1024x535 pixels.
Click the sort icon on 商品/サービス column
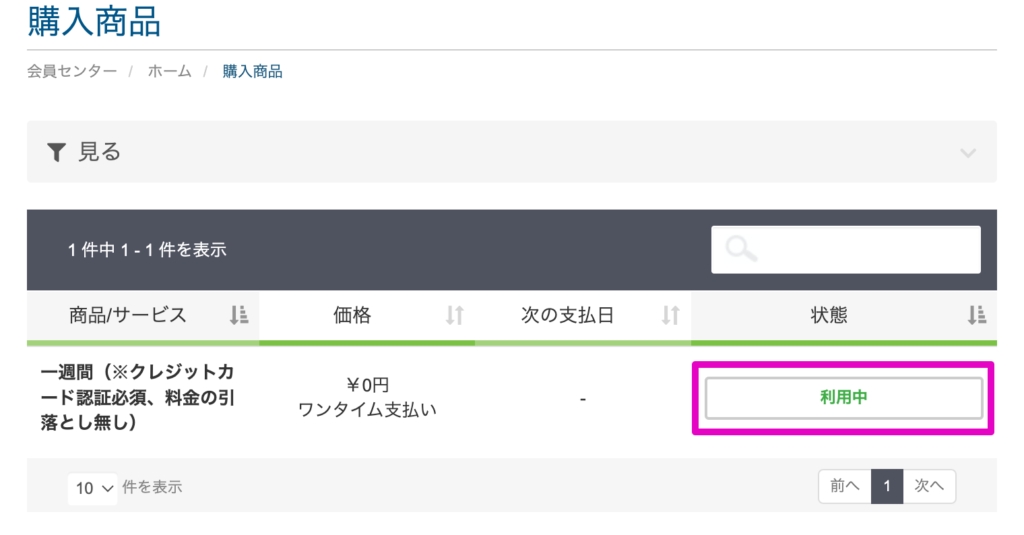238,316
